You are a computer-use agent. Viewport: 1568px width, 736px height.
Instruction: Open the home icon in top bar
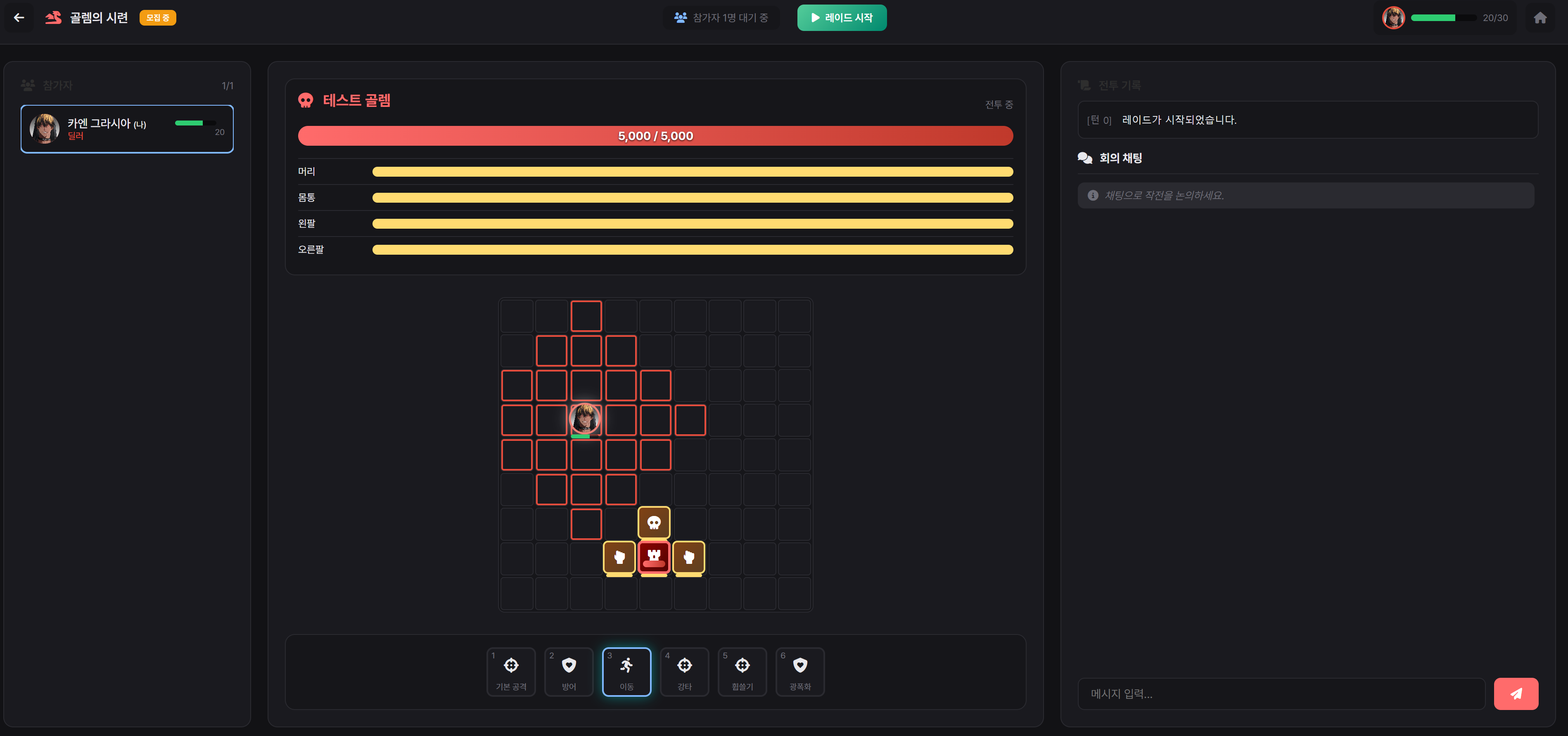(x=1540, y=18)
